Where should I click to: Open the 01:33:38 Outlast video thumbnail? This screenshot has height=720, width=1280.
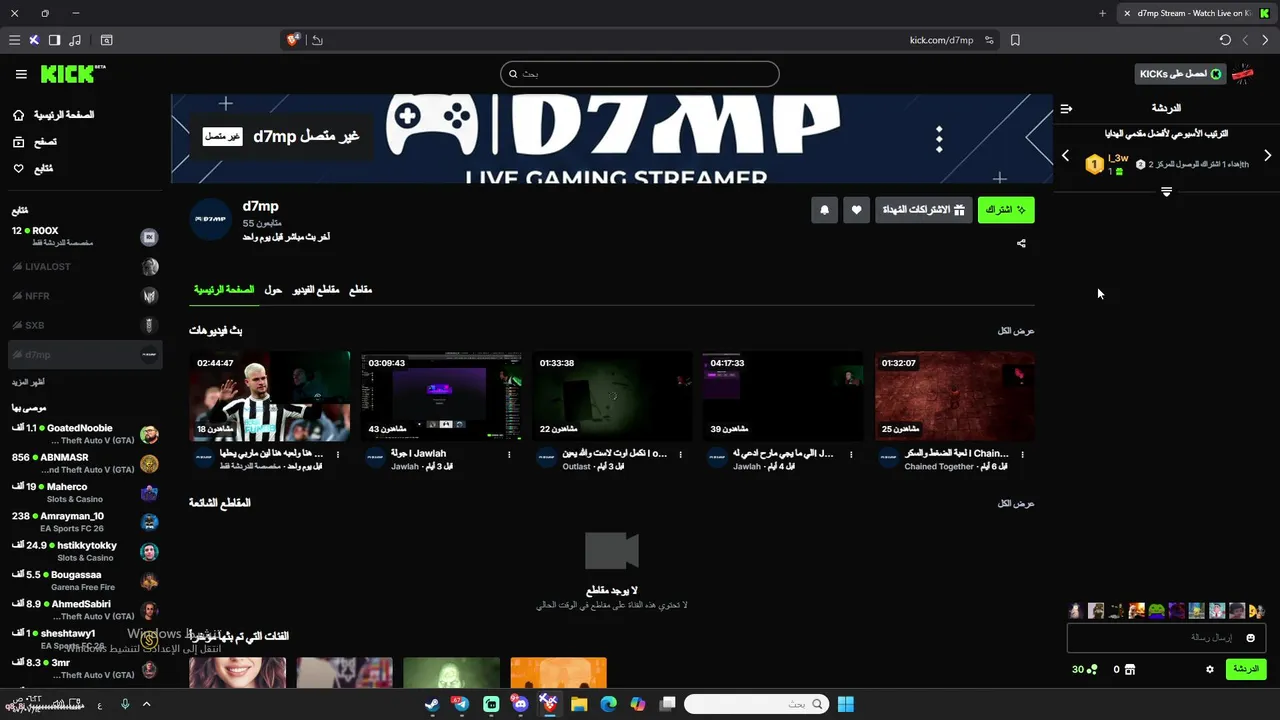coord(612,396)
